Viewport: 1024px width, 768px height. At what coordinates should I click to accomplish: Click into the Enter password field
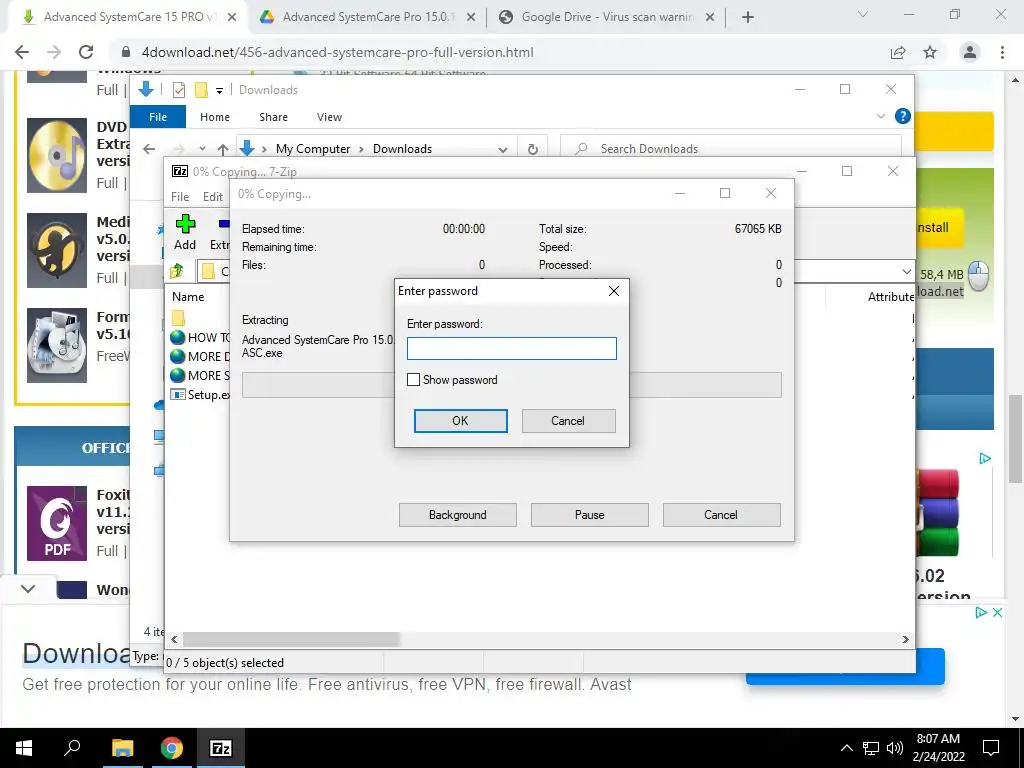pyautogui.click(x=511, y=348)
